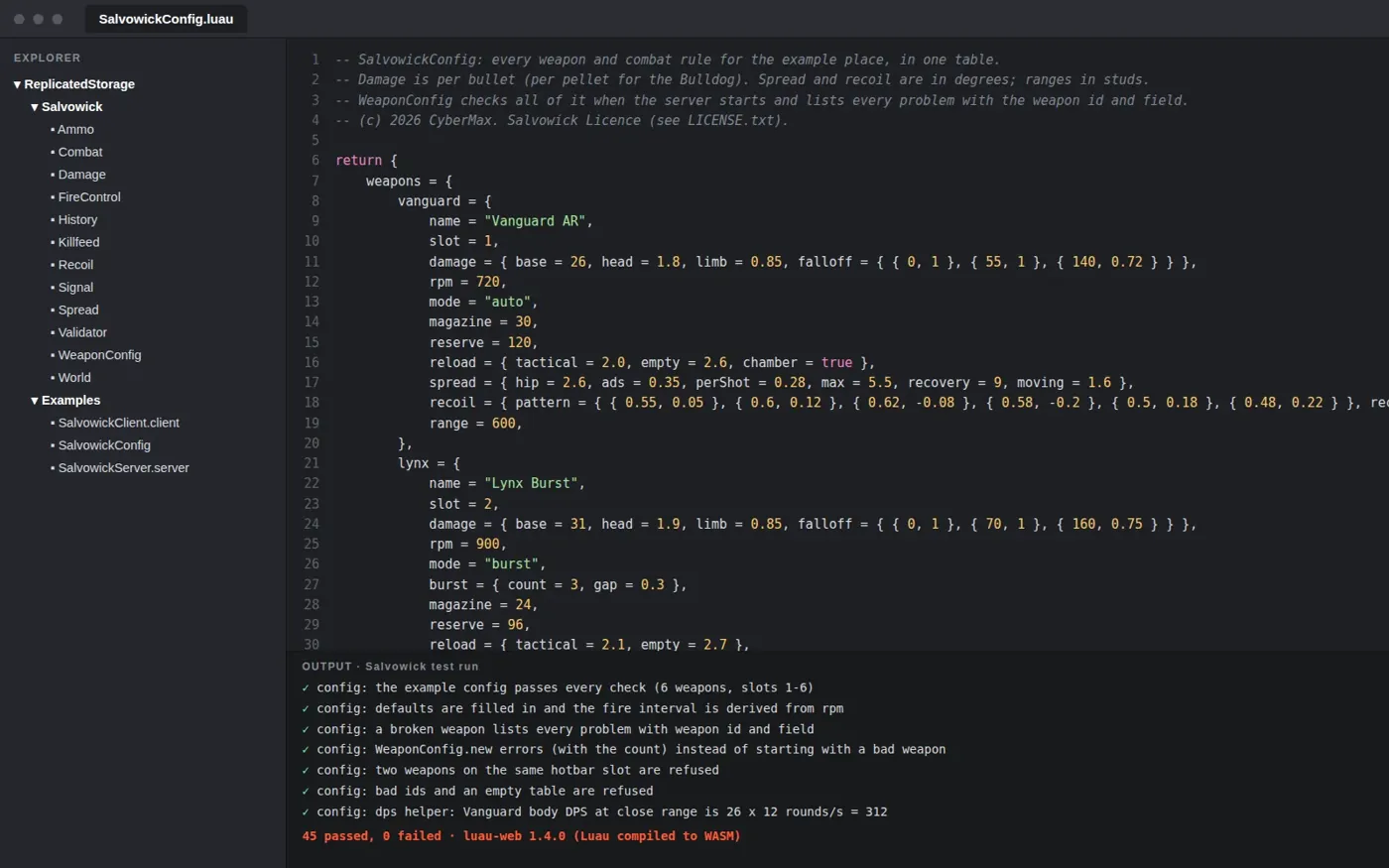Place cursor on the 'return {' line
This screenshot has width=1389, height=868.
366,161
